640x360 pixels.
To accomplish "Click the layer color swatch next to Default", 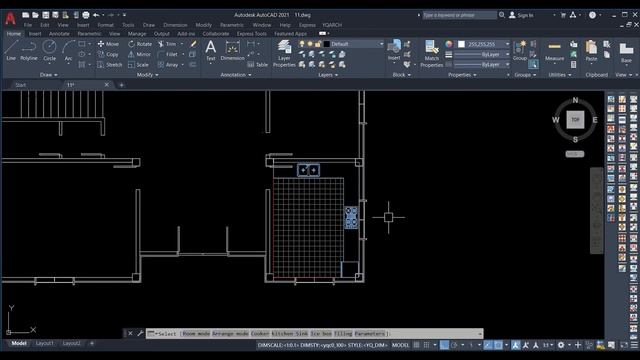I will tap(327, 44).
